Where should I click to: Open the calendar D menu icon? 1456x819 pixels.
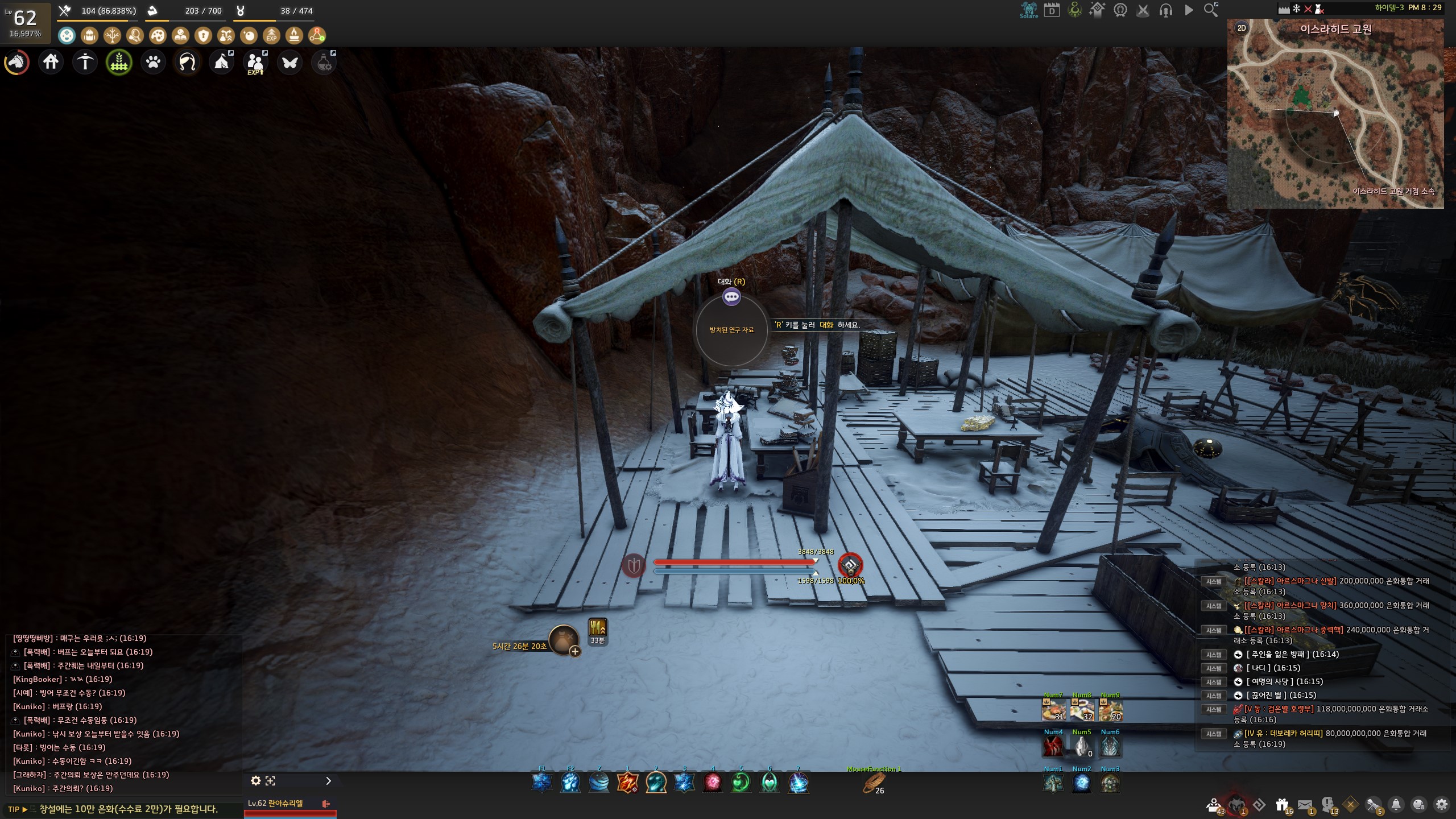[1052, 11]
